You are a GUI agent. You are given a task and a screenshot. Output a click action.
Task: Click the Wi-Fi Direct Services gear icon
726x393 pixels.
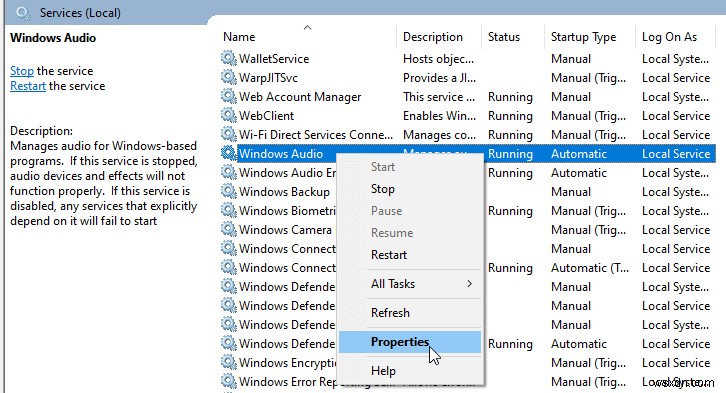pyautogui.click(x=229, y=135)
